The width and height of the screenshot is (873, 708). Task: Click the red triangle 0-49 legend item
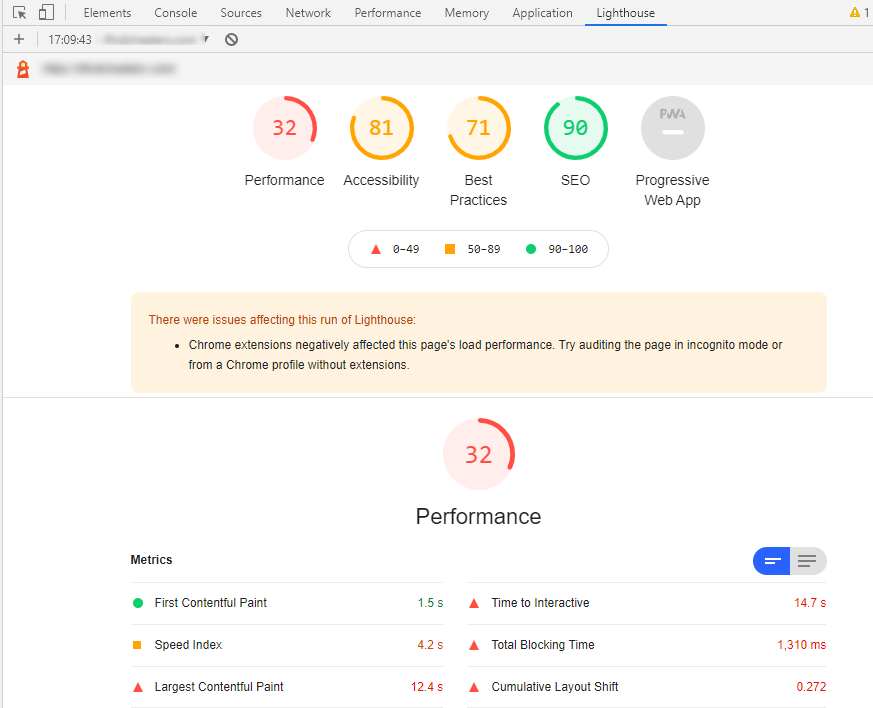(395, 249)
